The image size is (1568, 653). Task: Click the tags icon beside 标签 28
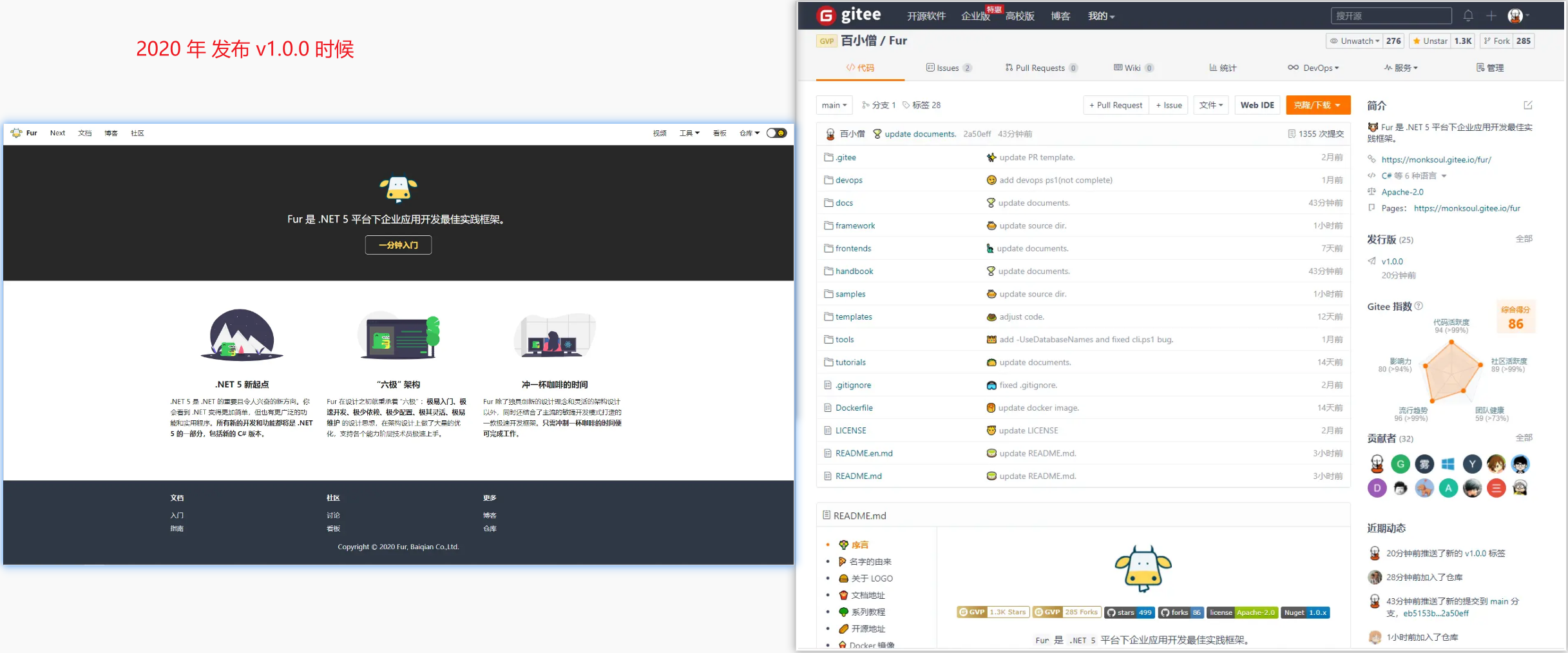tap(906, 105)
